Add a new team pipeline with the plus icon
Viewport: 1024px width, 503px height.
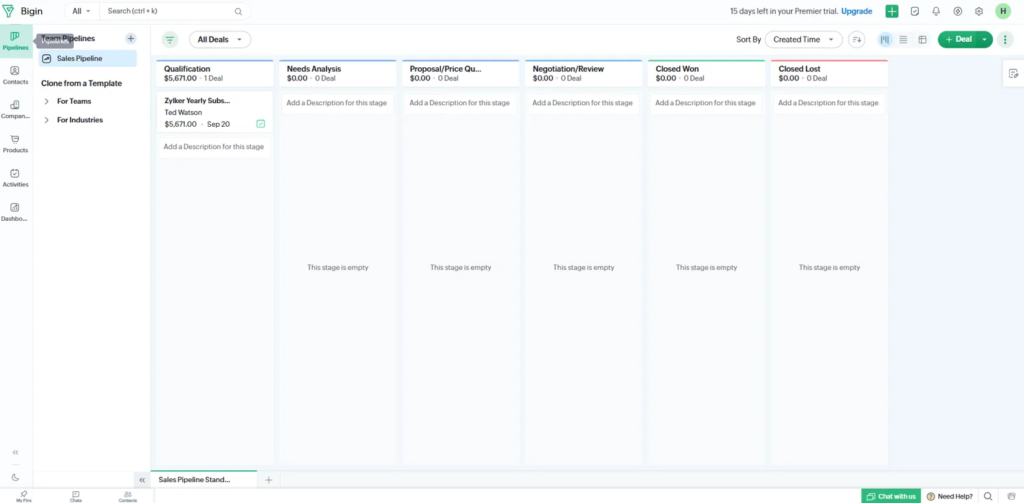[131, 39]
